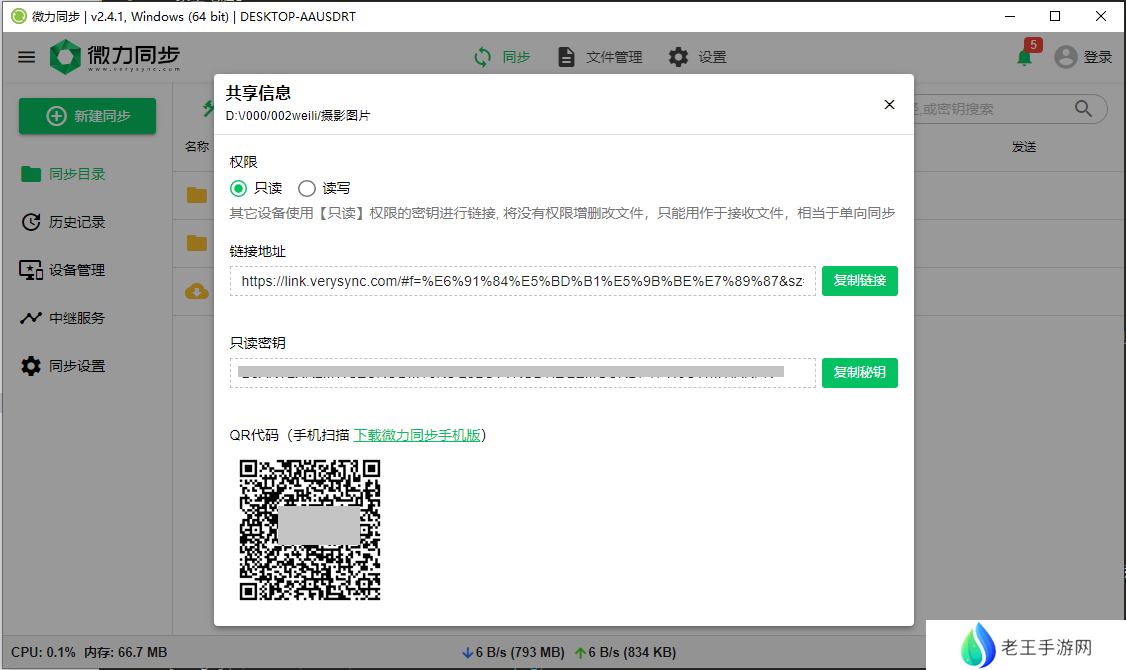The width and height of the screenshot is (1126, 670).
Task: Open 设备管理 in sidebar
Action: [64, 270]
